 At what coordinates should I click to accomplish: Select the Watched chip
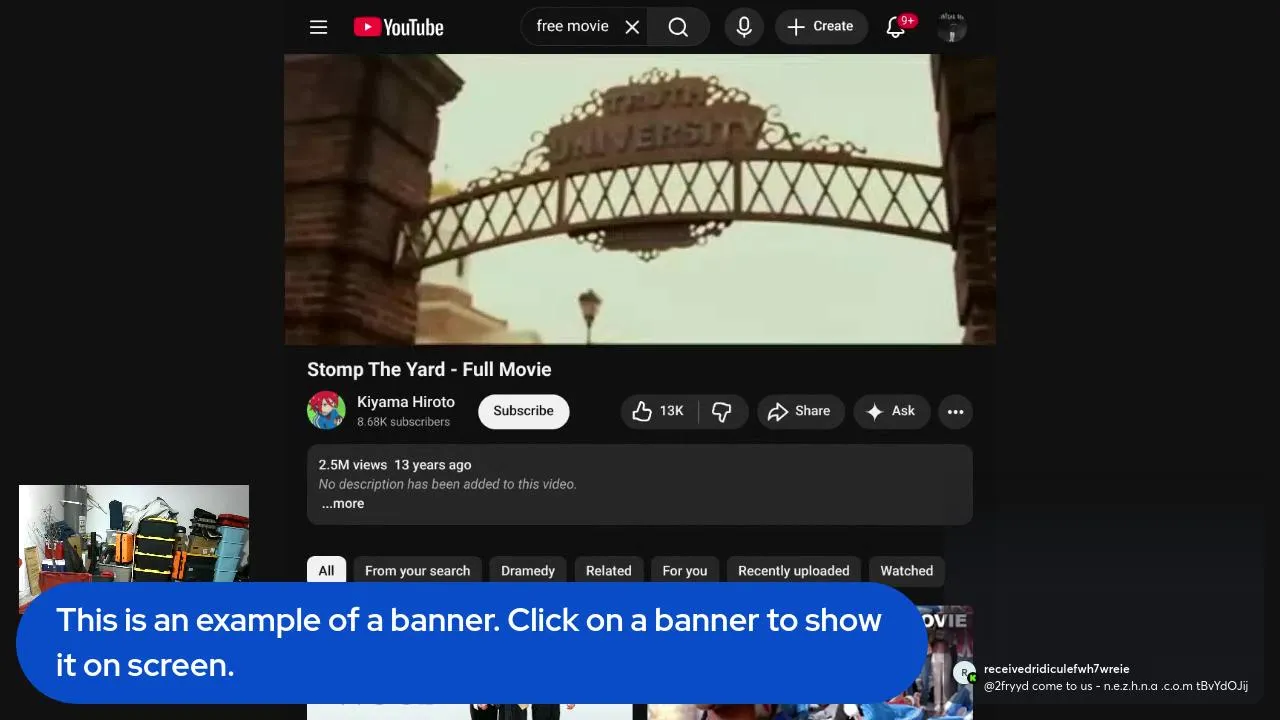(x=906, y=571)
